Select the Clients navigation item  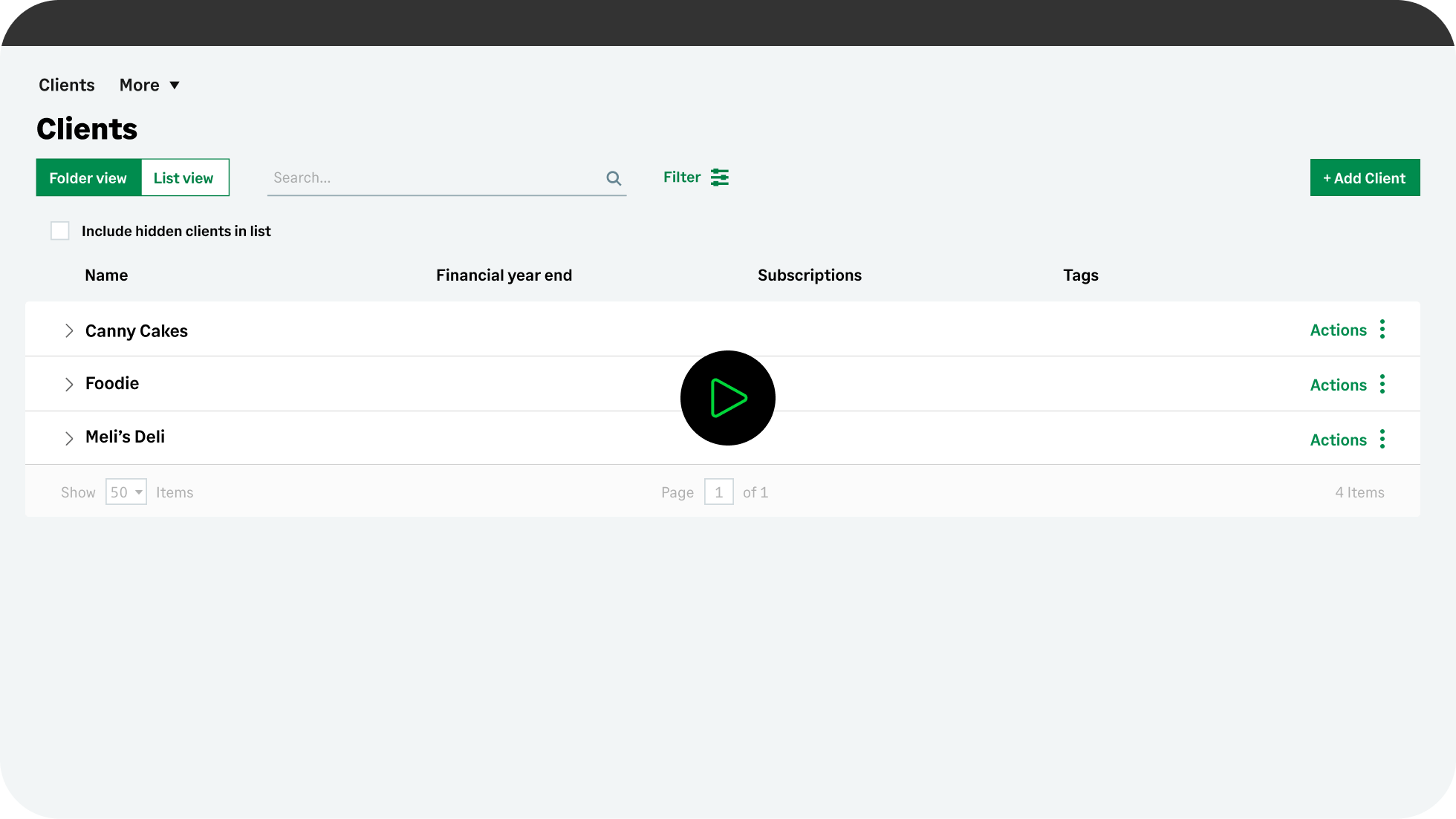coord(66,85)
